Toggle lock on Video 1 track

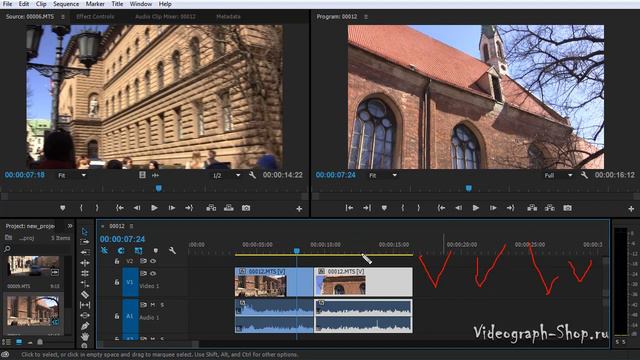tap(117, 282)
